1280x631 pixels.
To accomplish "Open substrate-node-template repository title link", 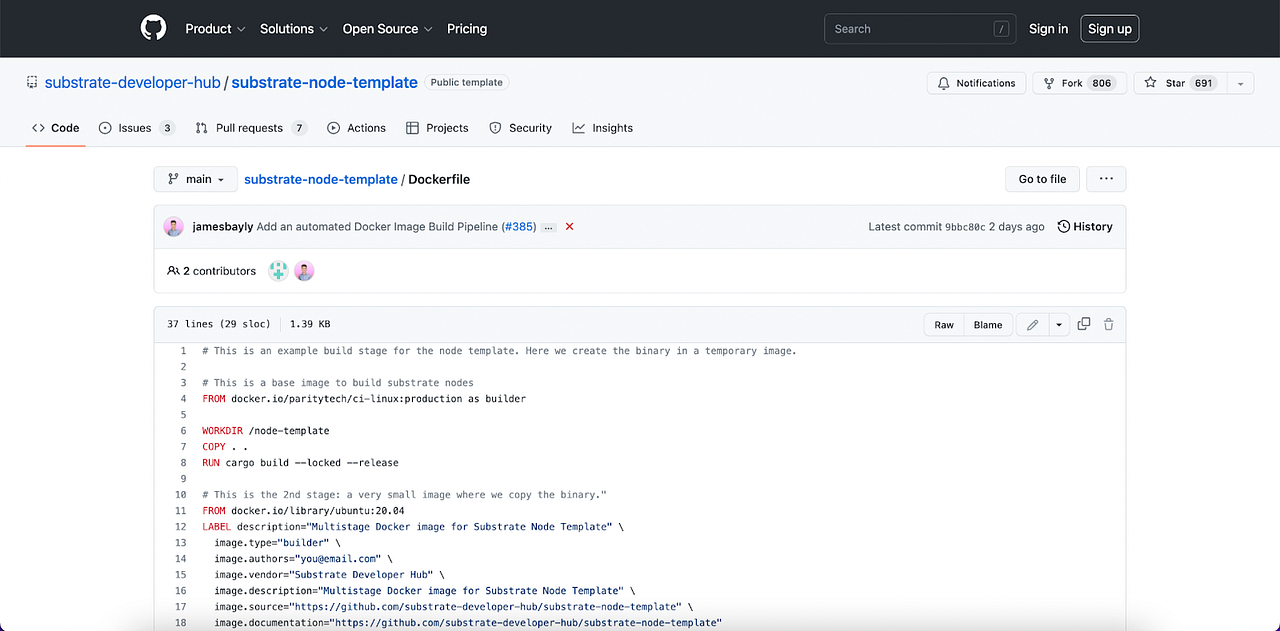I will click(324, 83).
